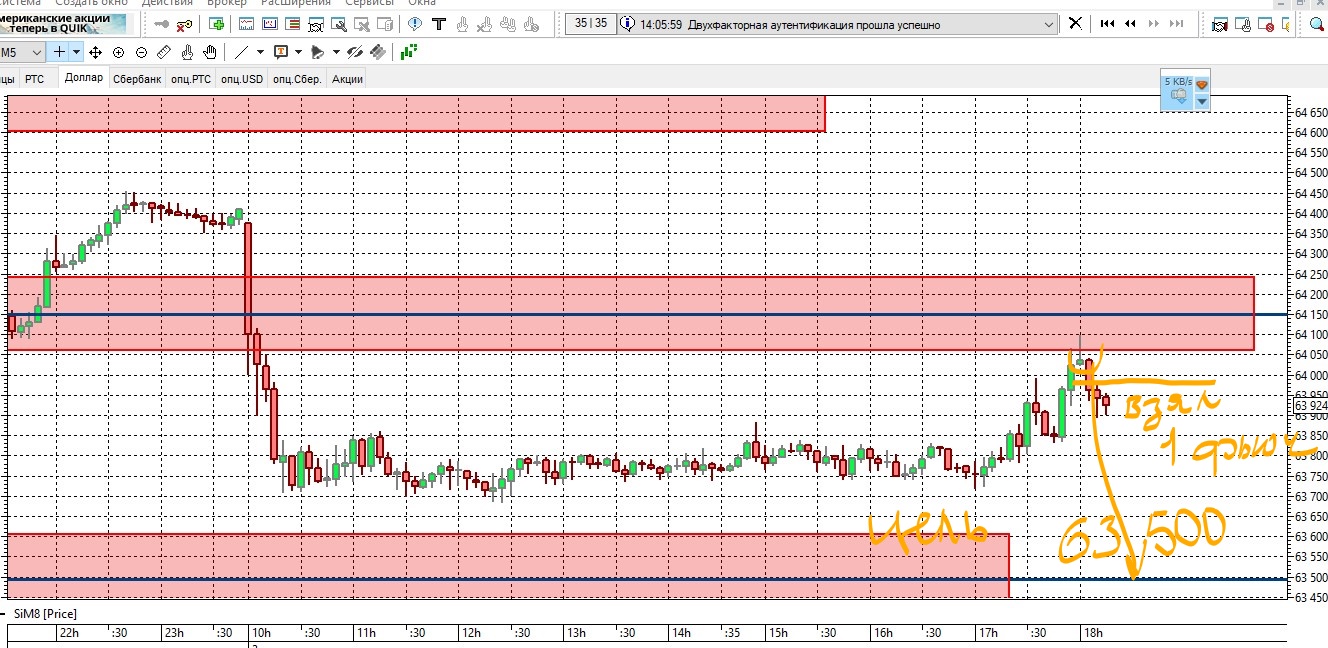1328x648 pixels.
Task: Open the 5 KB/s widget dropdown arrow
Action: pos(1203,102)
